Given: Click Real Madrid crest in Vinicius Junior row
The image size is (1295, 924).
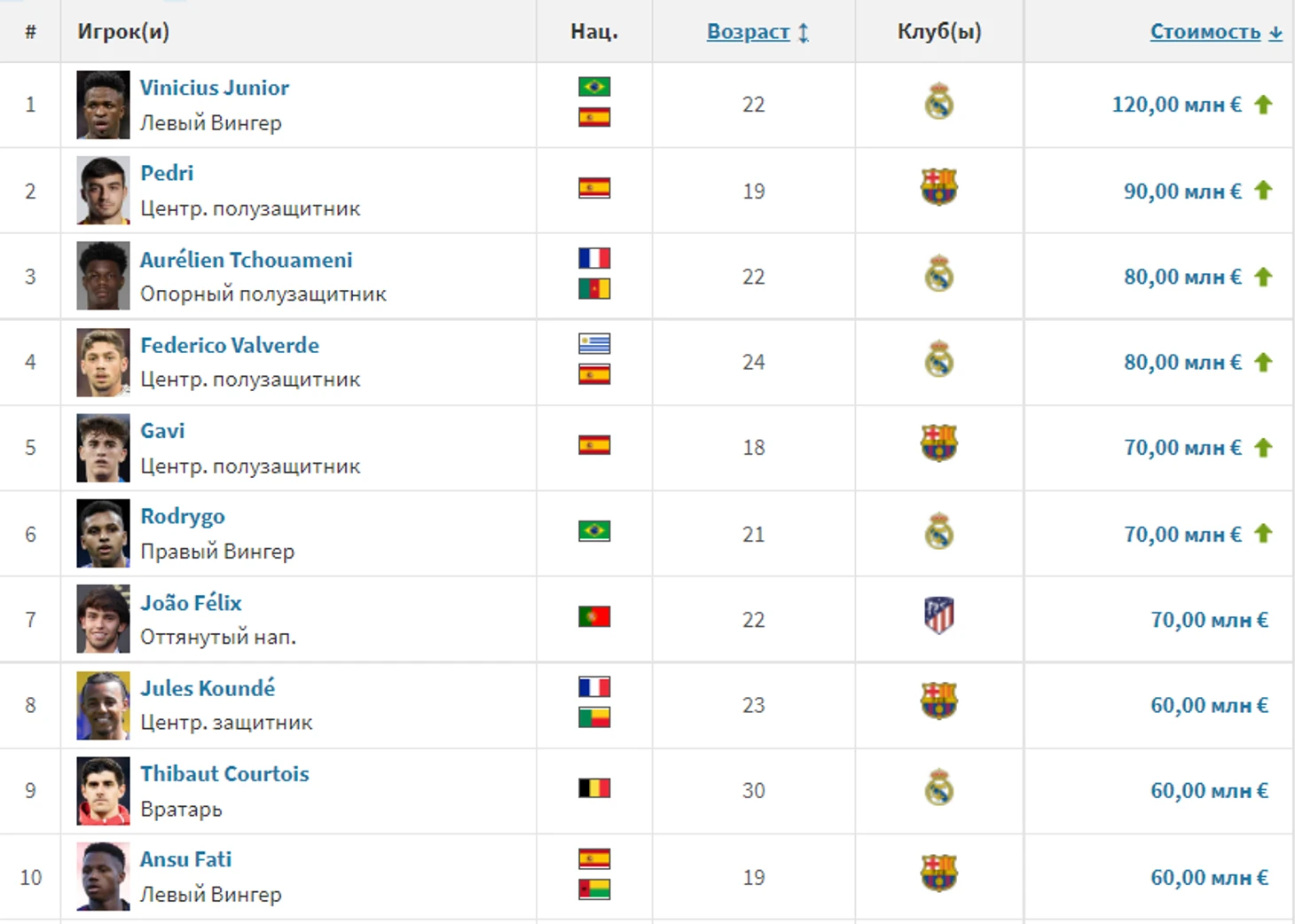Looking at the screenshot, I should [x=938, y=102].
